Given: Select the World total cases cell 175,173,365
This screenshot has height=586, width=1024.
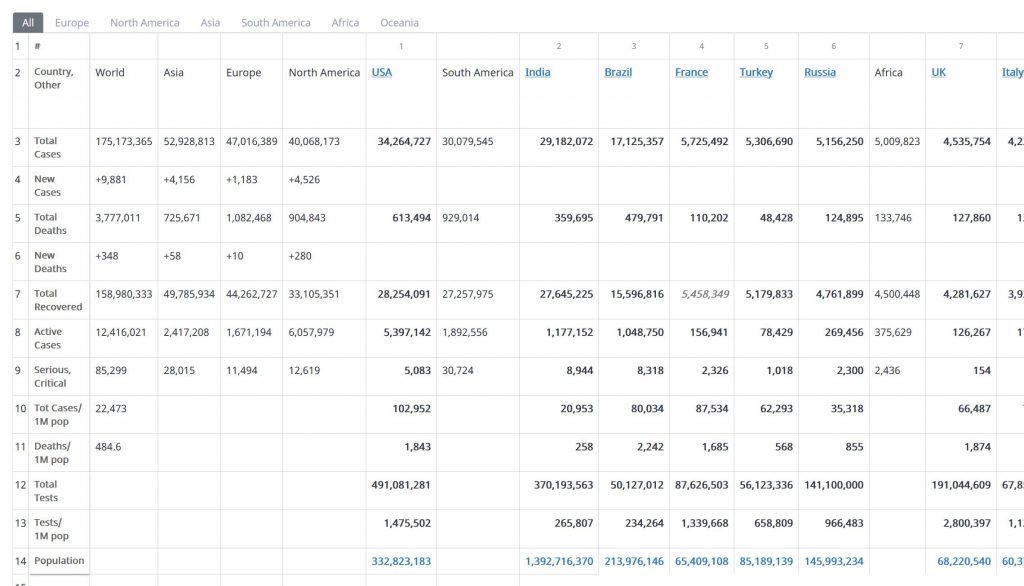Looking at the screenshot, I should point(124,141).
